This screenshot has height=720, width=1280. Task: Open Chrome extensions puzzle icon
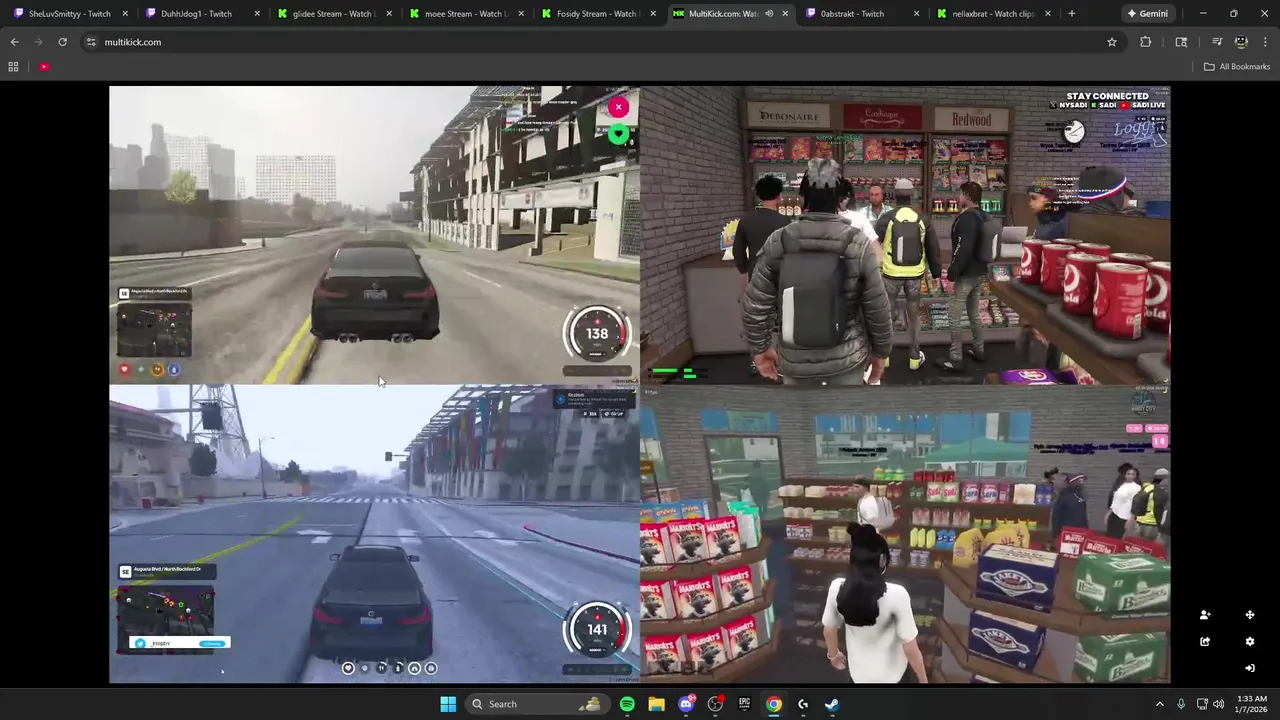pos(1145,42)
